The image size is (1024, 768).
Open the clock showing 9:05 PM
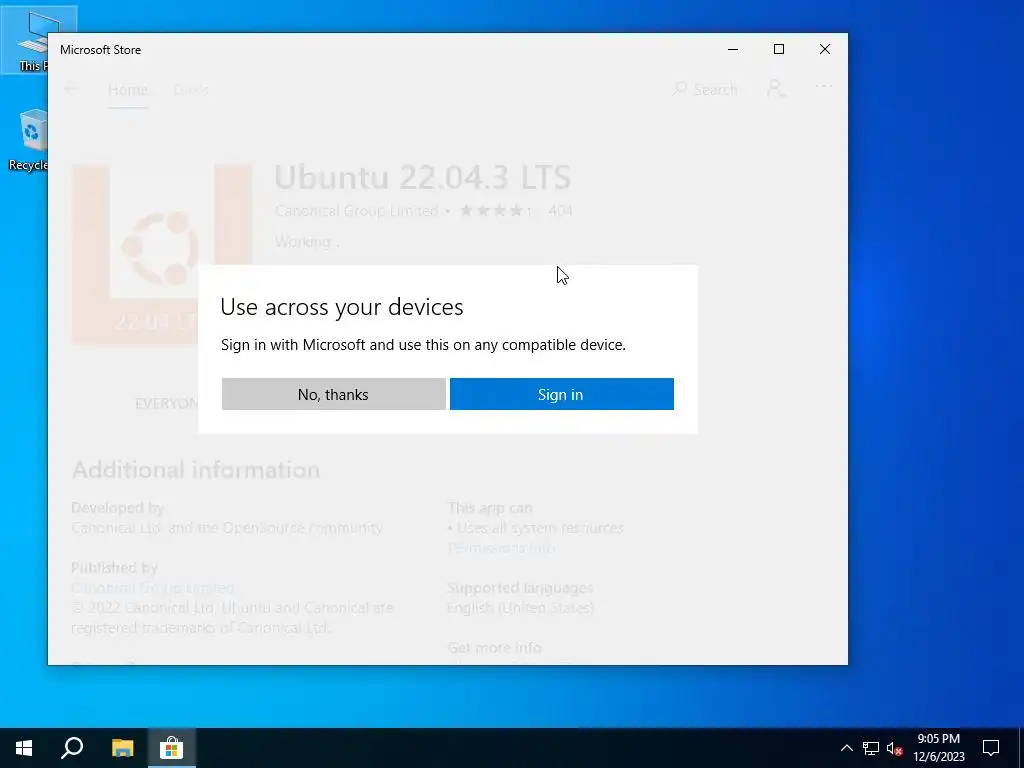pyautogui.click(x=938, y=748)
